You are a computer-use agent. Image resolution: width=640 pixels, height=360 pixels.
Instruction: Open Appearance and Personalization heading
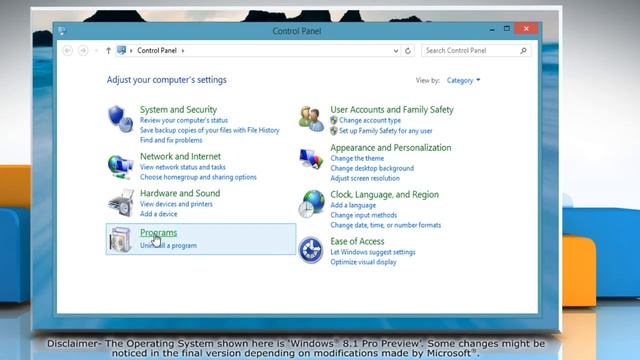[391, 148]
